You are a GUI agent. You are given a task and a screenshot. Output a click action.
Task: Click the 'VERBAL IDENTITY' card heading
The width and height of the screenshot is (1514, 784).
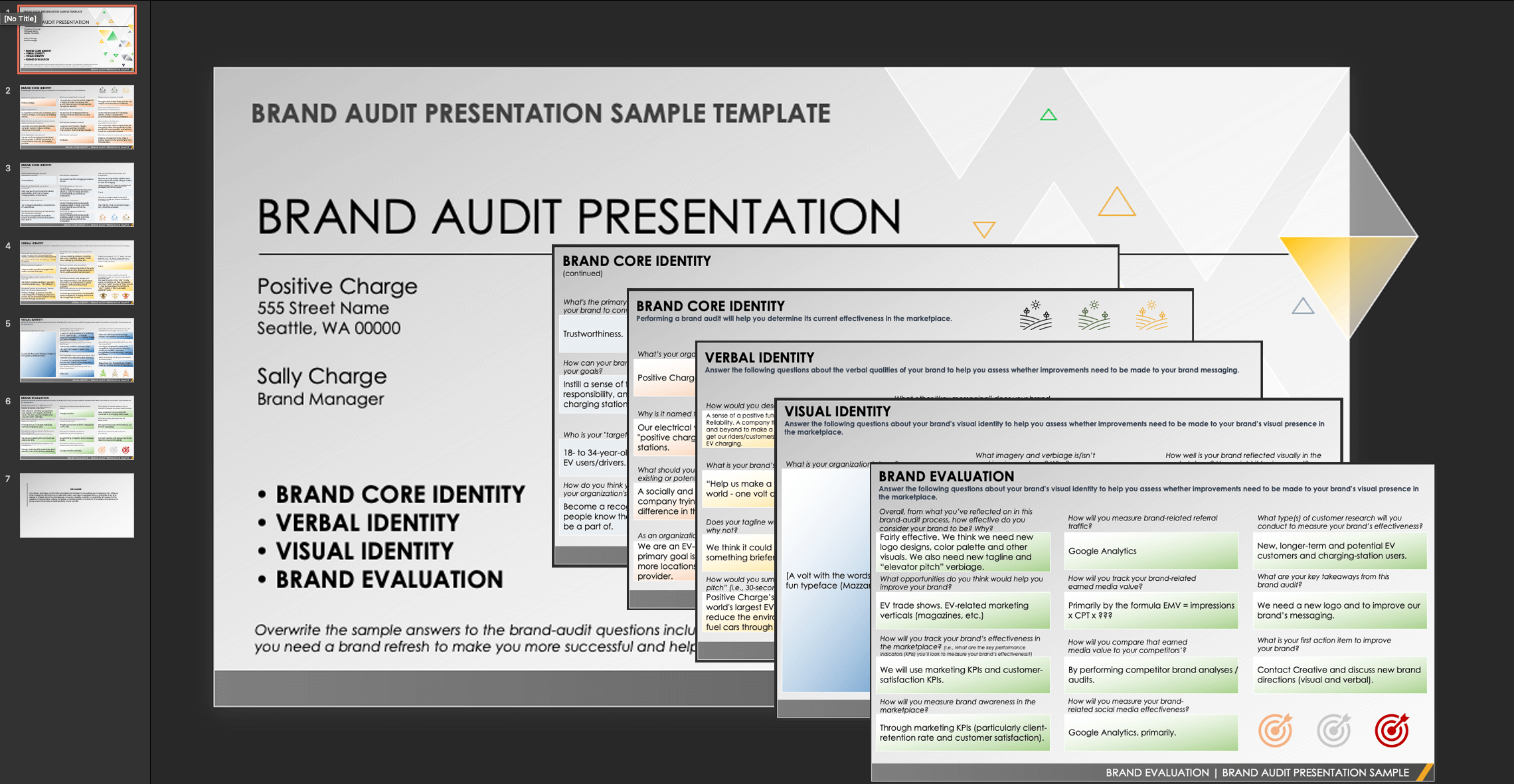[x=759, y=358]
